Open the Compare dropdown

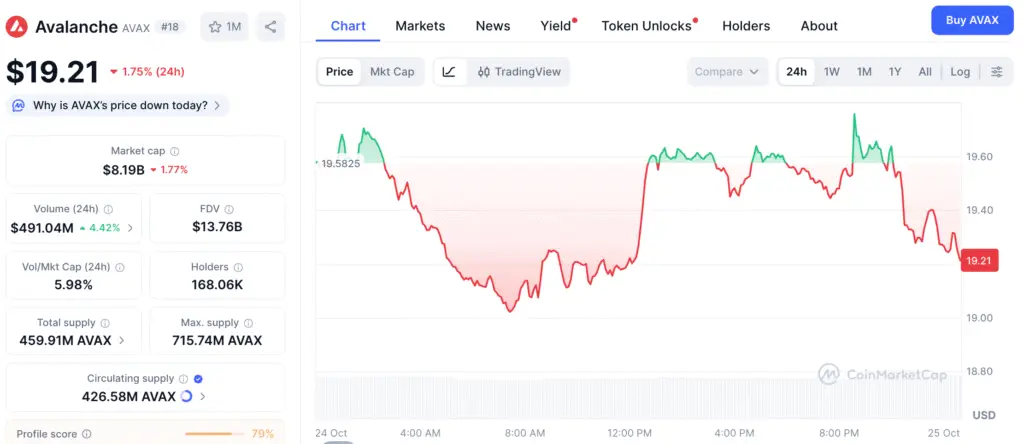pos(728,72)
